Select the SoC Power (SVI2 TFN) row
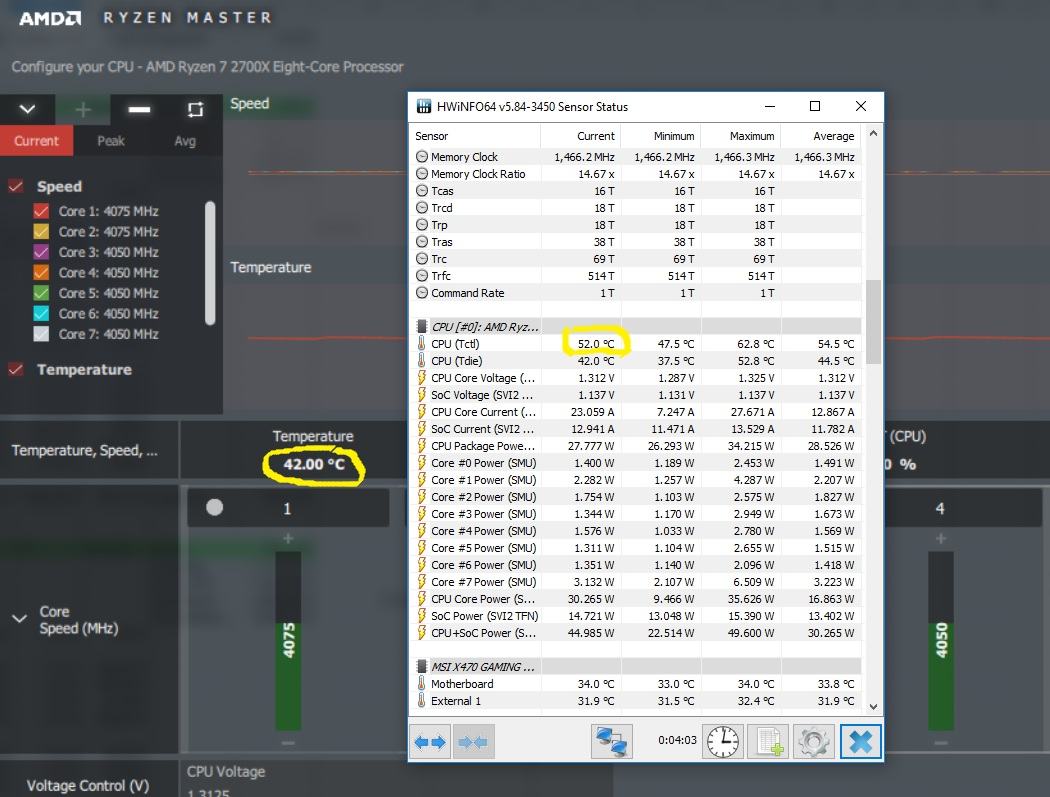 pyautogui.click(x=635, y=615)
